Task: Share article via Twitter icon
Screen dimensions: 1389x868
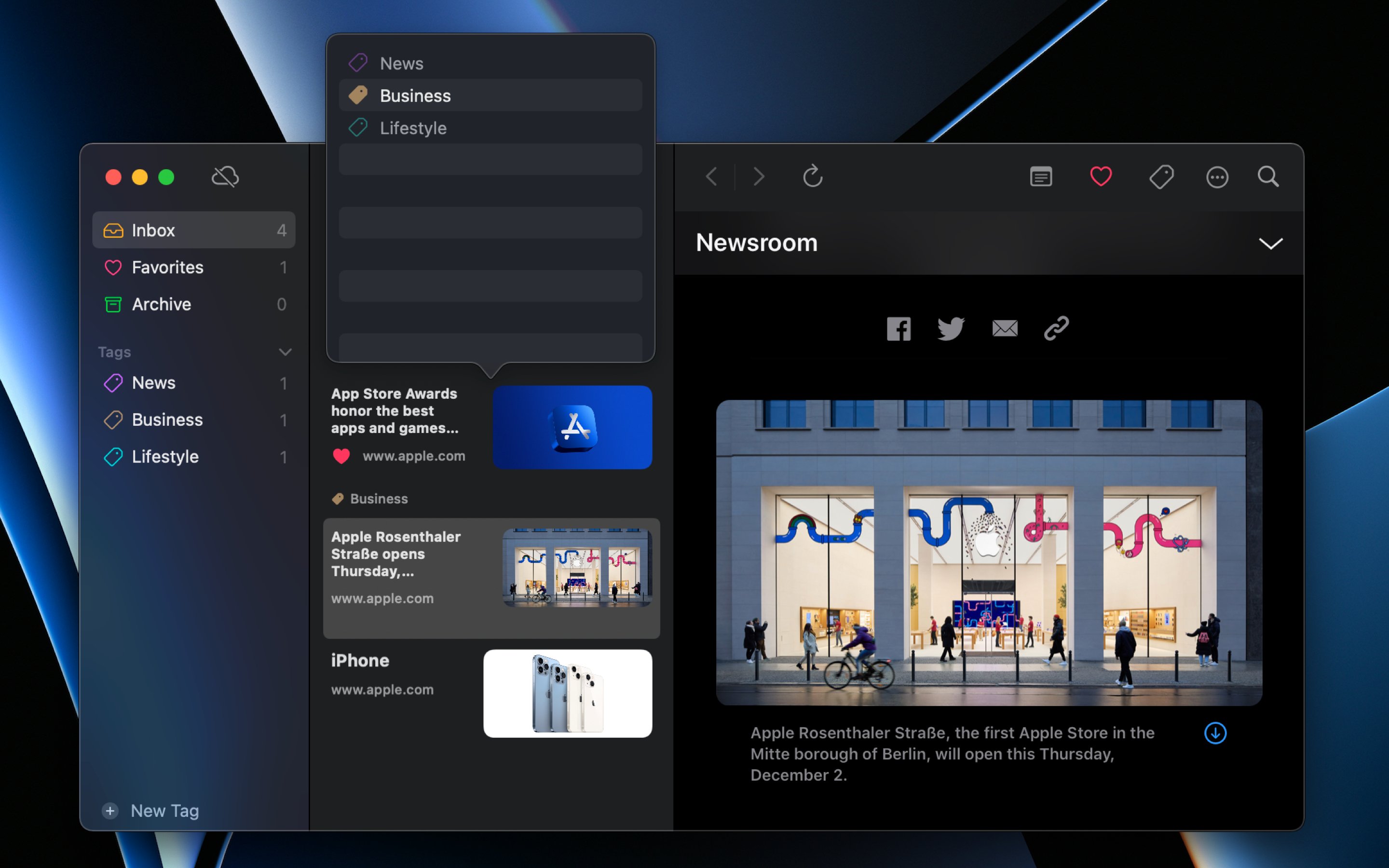Action: tap(951, 328)
